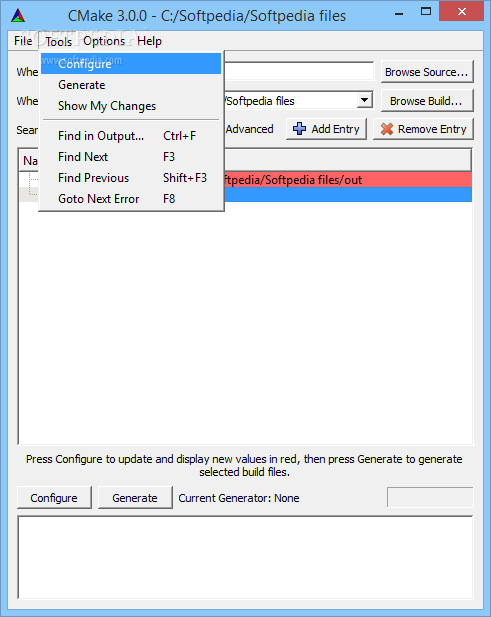Click the CMake logo icon in title bar
This screenshot has width=491, height=617.
click(x=18, y=16)
